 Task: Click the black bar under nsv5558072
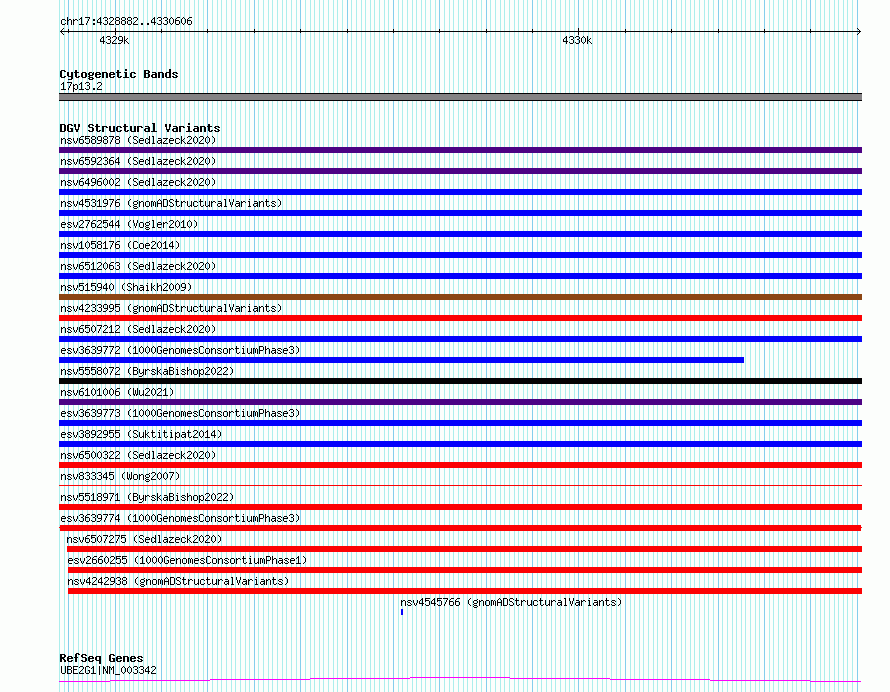(x=460, y=381)
